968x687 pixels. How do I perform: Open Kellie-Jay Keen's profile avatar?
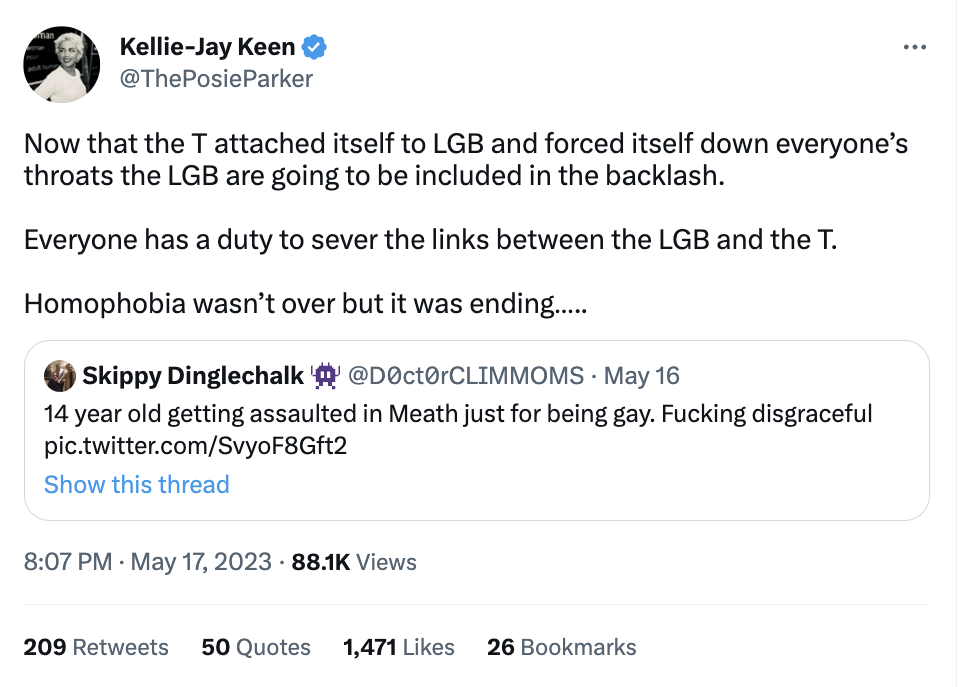point(62,64)
